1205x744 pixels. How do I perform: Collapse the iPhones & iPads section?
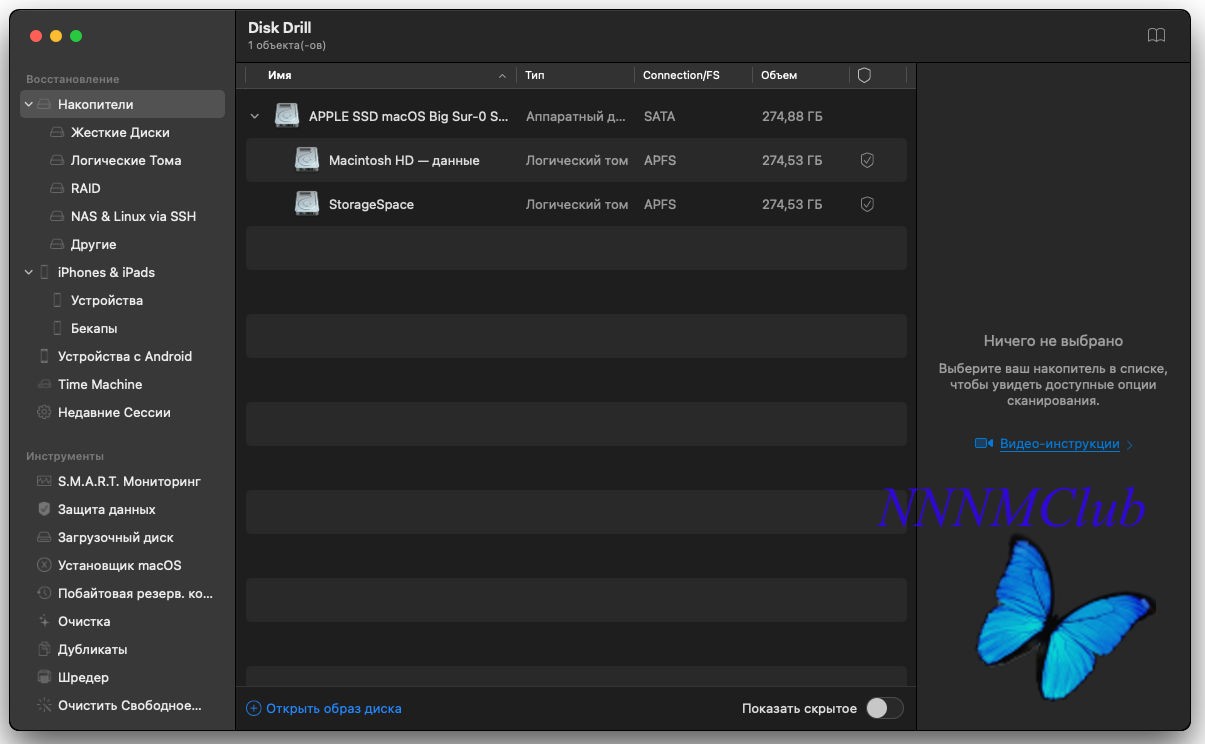(x=29, y=272)
